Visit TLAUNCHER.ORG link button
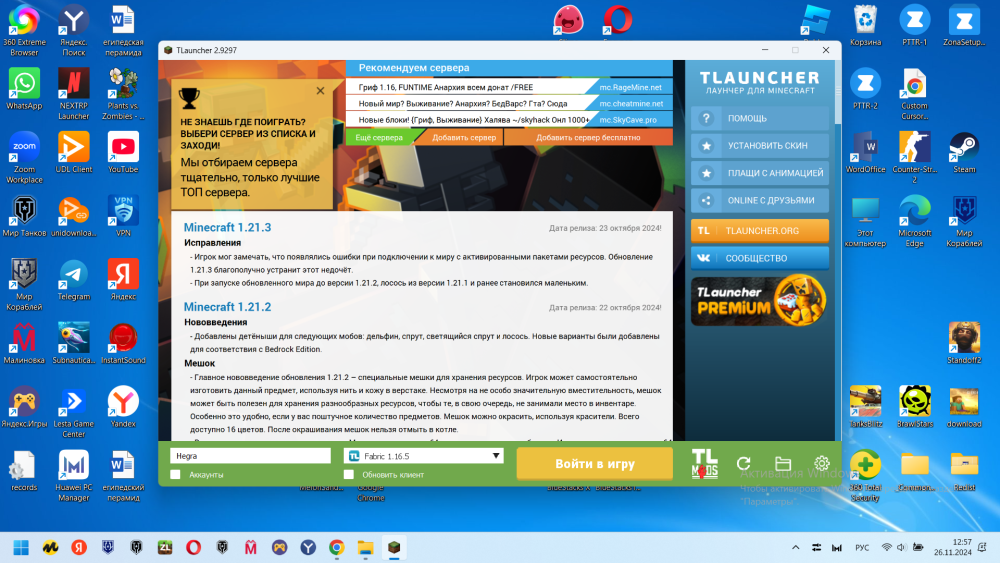This screenshot has width=1000, height=563. (x=760, y=231)
